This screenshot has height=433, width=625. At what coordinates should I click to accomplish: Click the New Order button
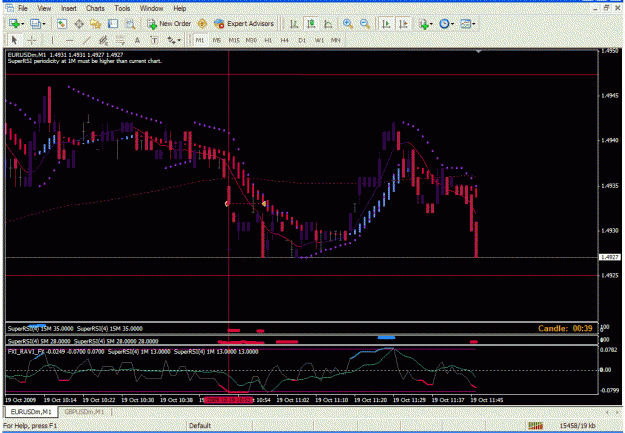pos(169,24)
